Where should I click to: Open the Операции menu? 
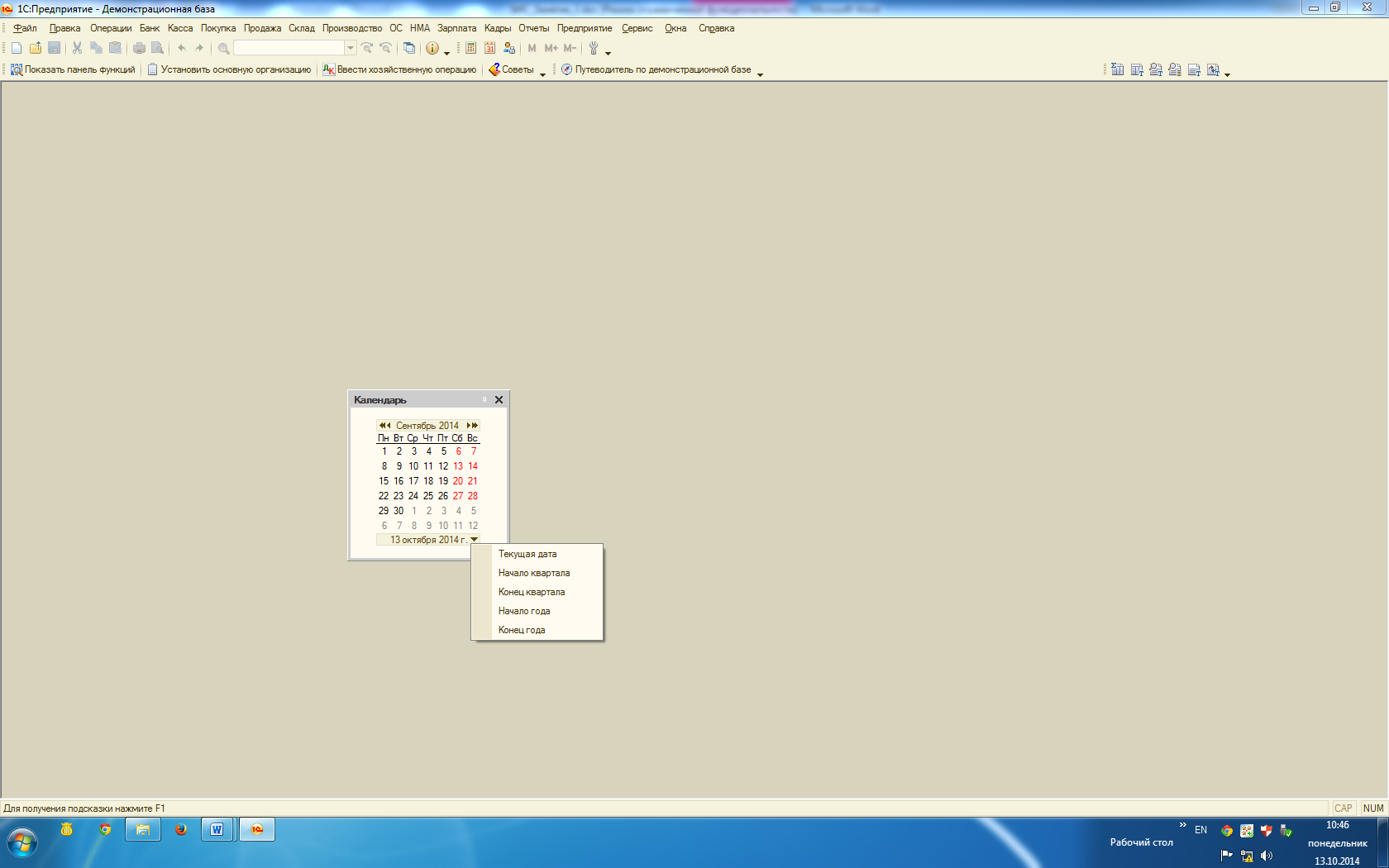tap(111, 28)
